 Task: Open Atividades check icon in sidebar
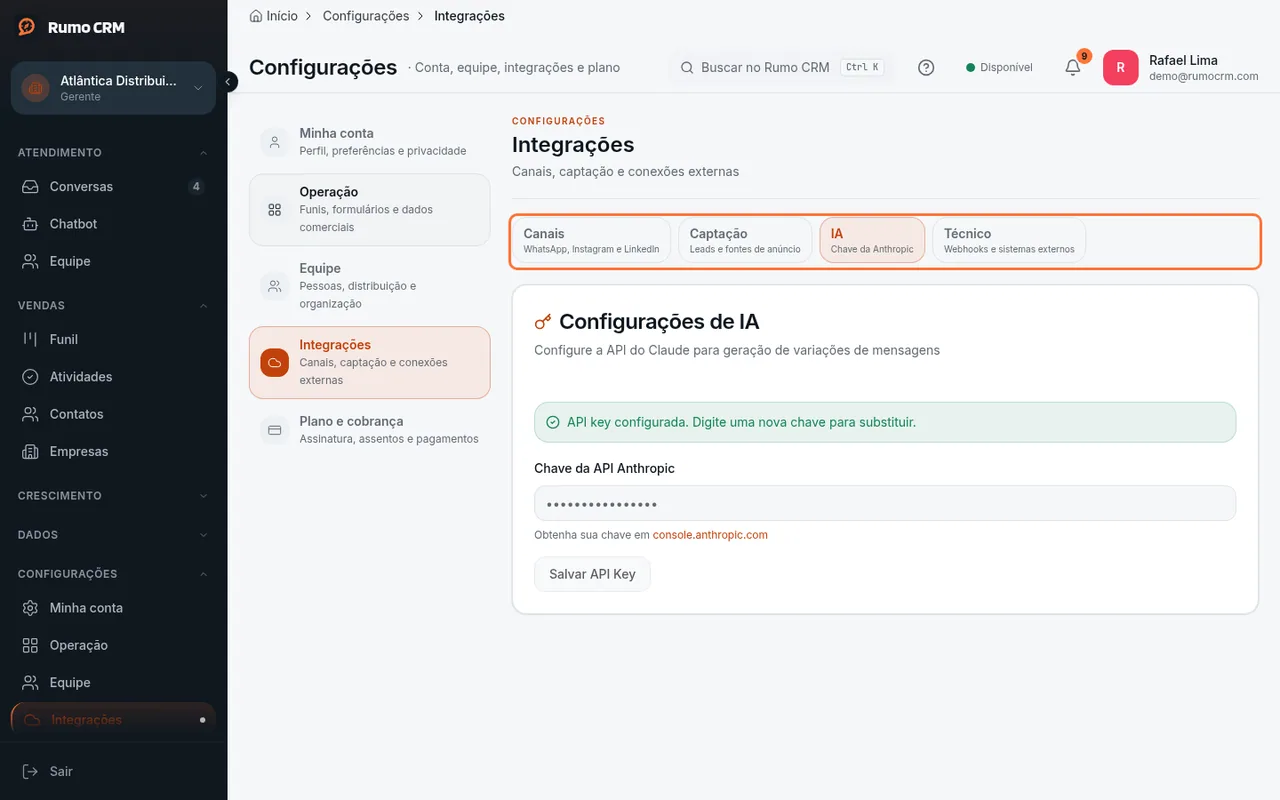click(31, 377)
